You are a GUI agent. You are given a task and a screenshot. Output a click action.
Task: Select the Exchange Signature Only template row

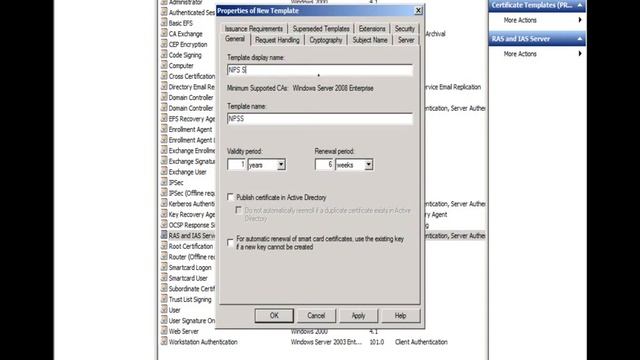(x=188, y=161)
